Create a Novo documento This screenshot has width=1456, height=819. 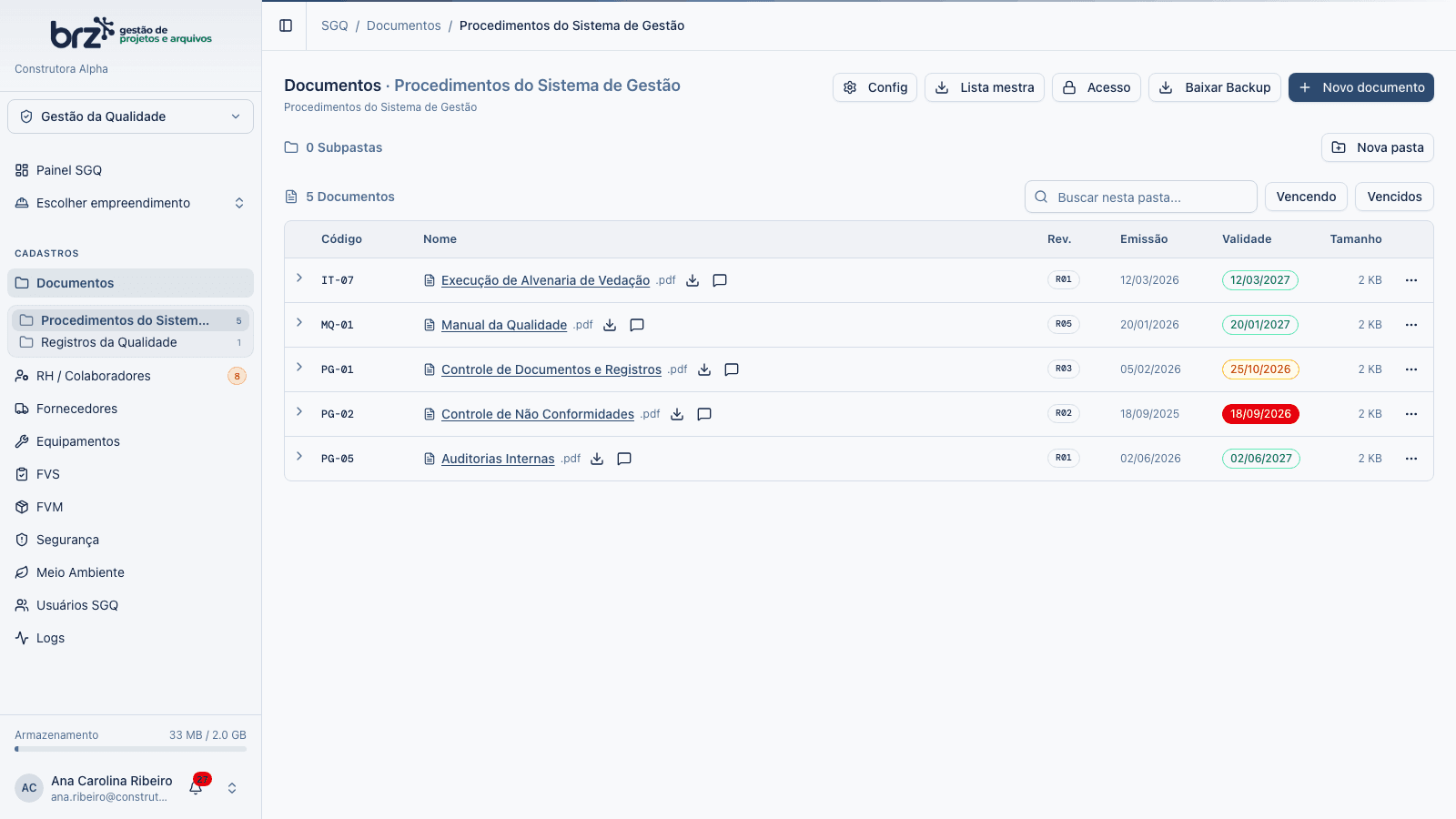(1361, 87)
